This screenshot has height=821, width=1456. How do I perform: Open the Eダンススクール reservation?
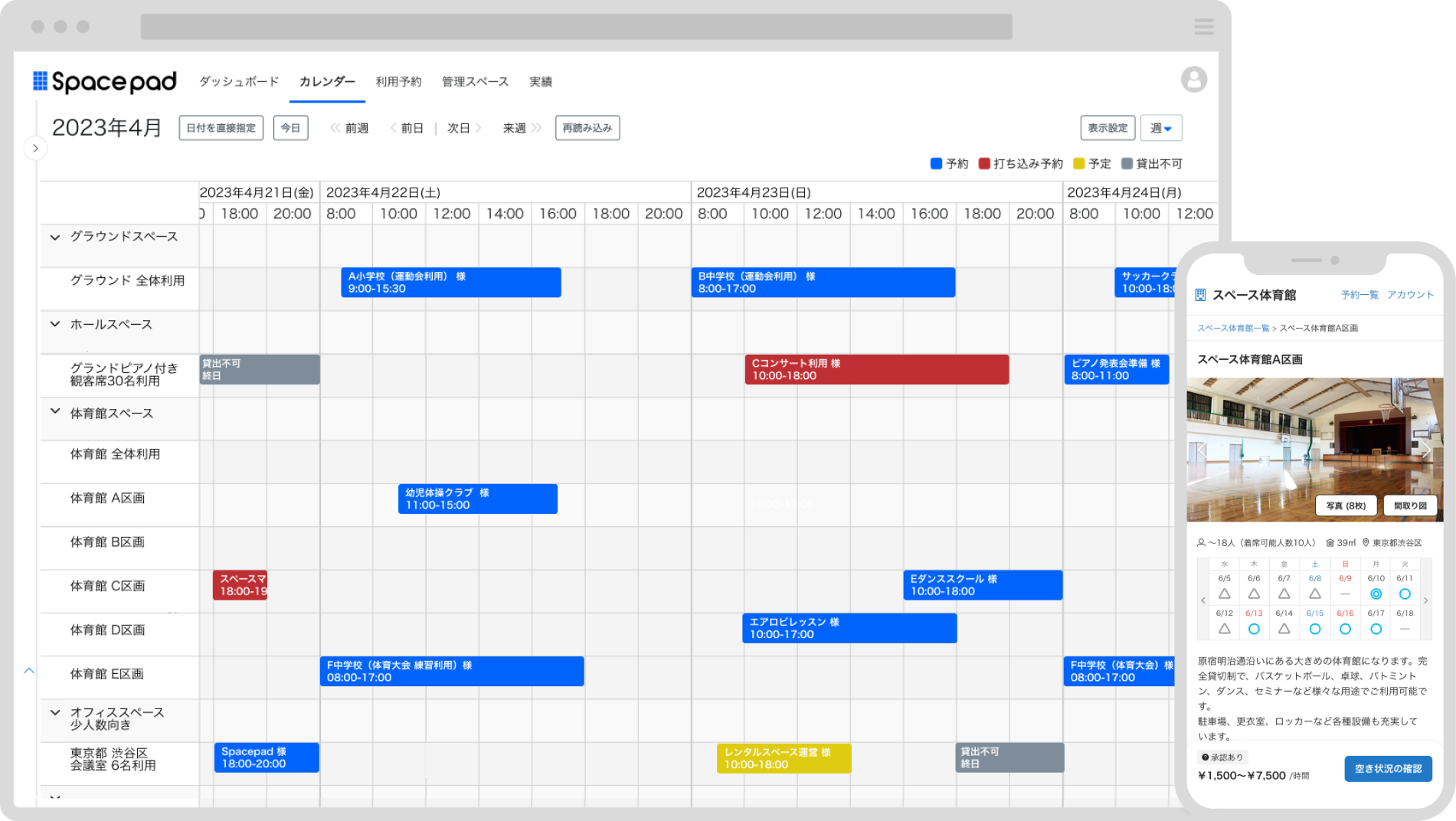(983, 585)
